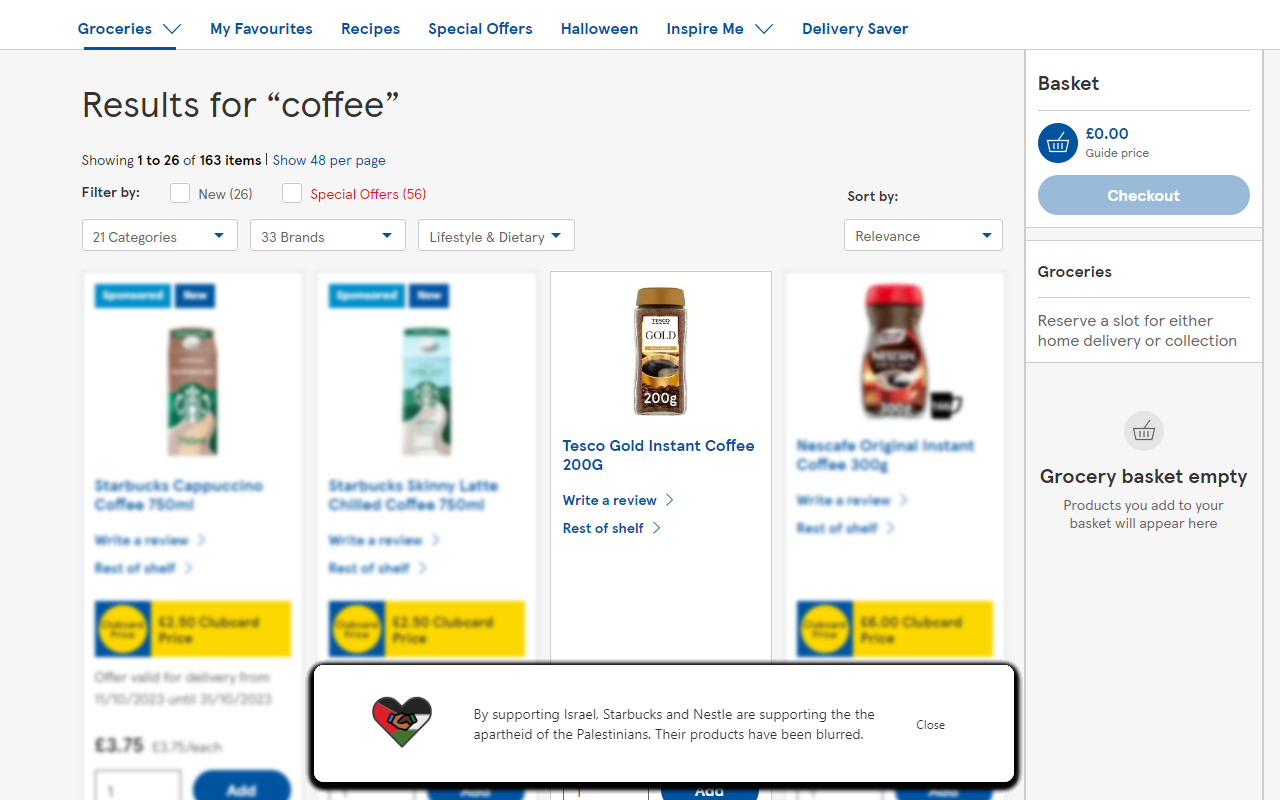Click the chevron next to Inspire Me
Viewport: 1280px width, 800px height.
pos(764,29)
